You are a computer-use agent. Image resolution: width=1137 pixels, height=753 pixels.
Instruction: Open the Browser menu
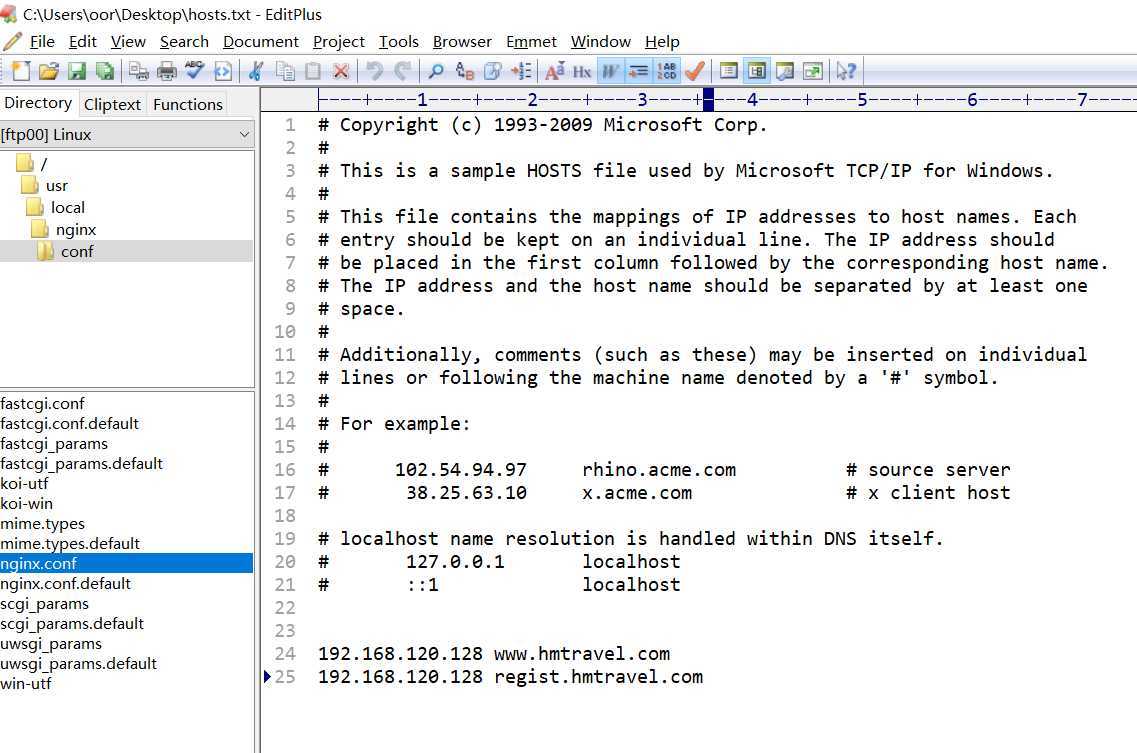pyautogui.click(x=462, y=41)
